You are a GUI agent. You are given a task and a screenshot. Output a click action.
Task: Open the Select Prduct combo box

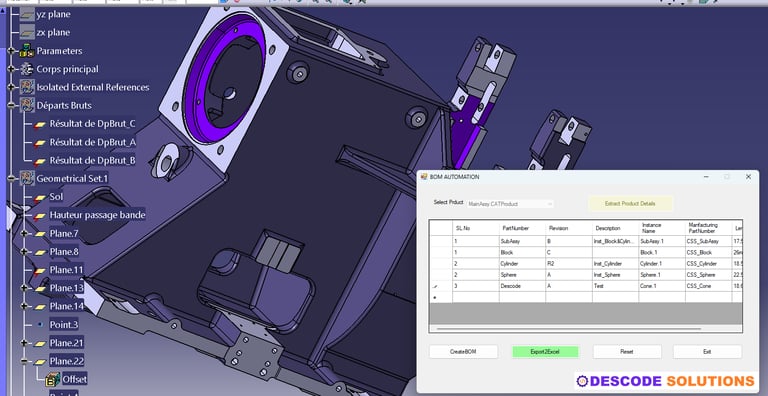[510, 203]
